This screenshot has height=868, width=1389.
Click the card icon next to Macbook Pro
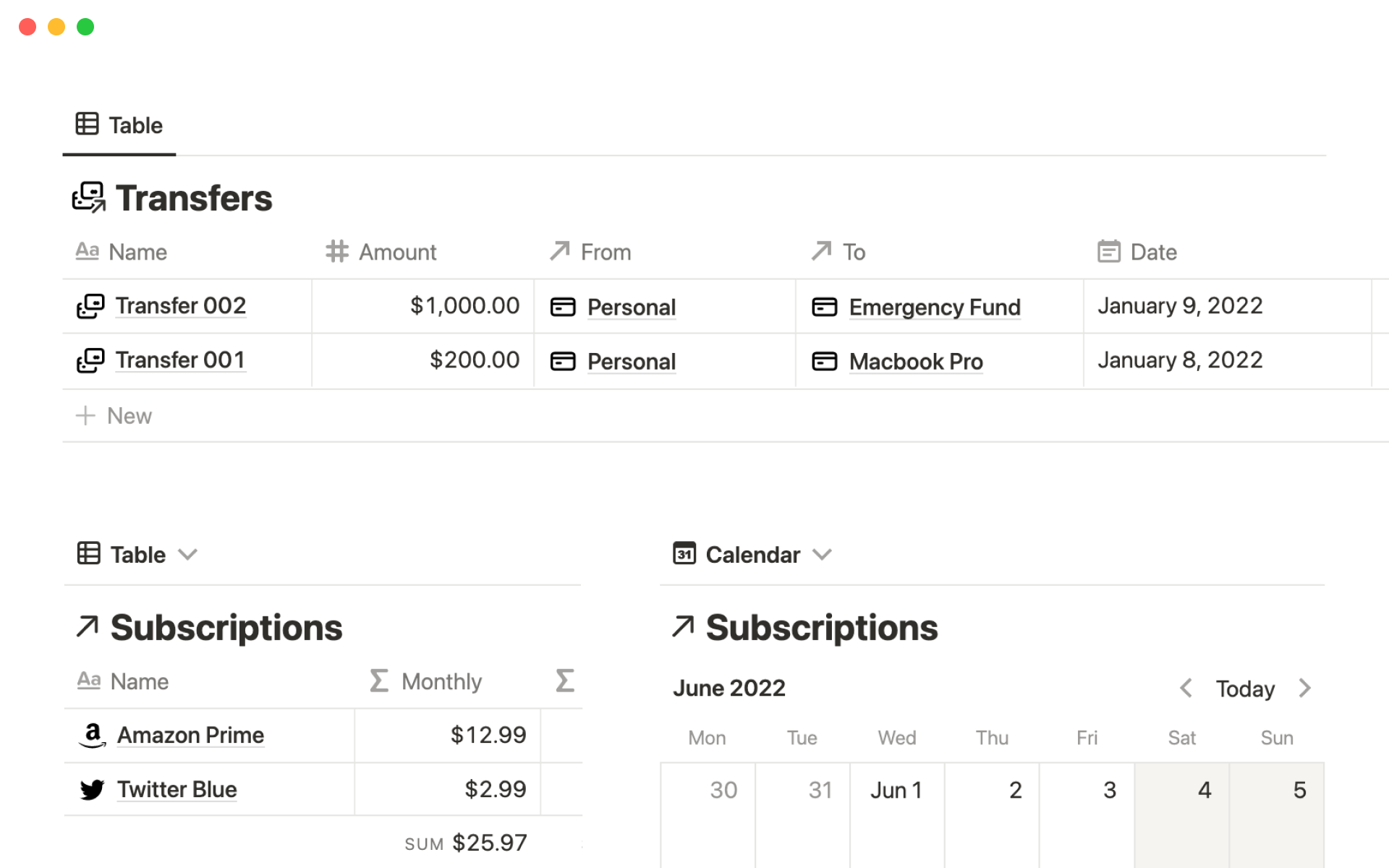tap(824, 361)
